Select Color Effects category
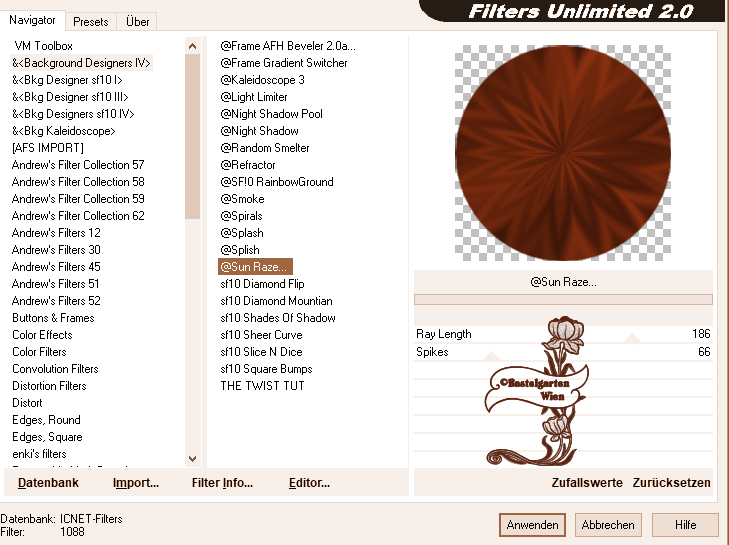The width and height of the screenshot is (729, 545). [42, 335]
